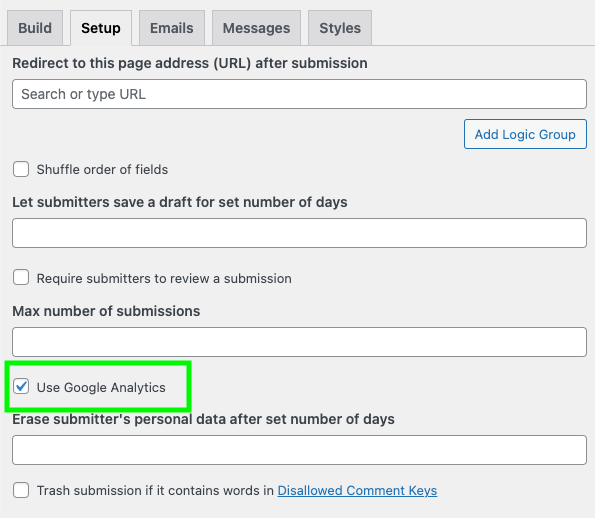Screen dimensions: 595x518
Task: Click the 'Erase submitter's personal data' heading label
Action: [x=203, y=419]
